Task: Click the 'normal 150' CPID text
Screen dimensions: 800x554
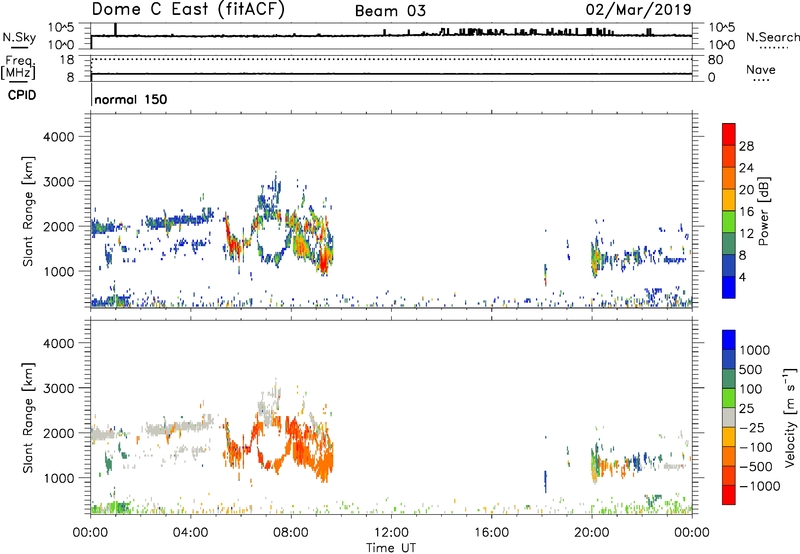Action: pos(131,99)
